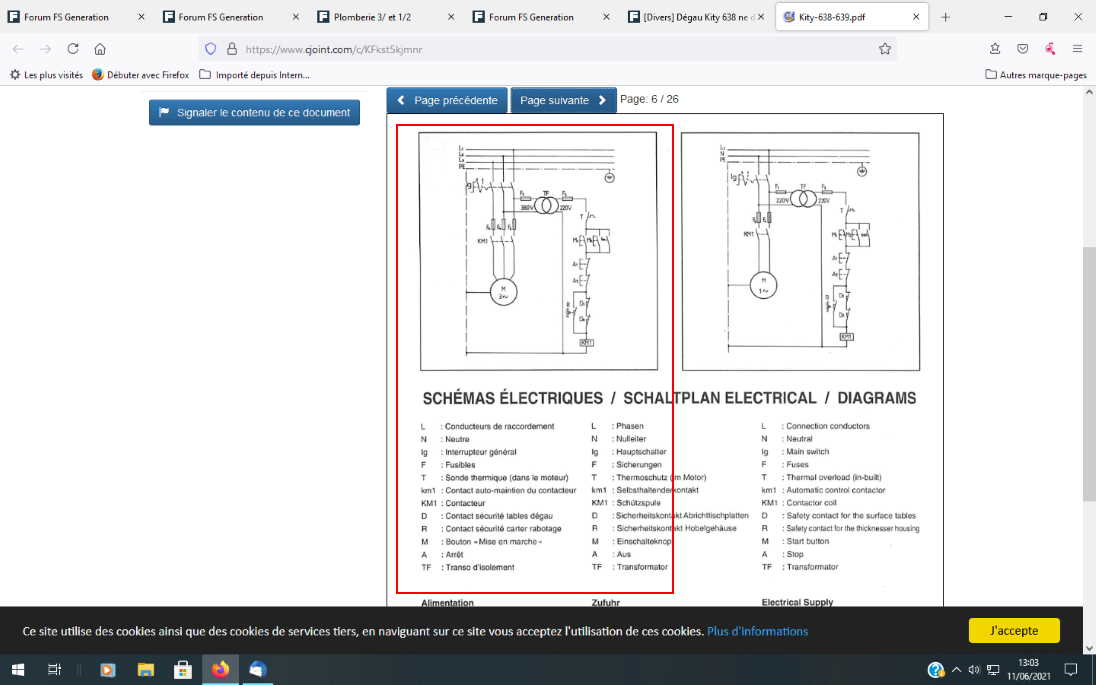
Task: Open a new browser tab
Action: 945,17
